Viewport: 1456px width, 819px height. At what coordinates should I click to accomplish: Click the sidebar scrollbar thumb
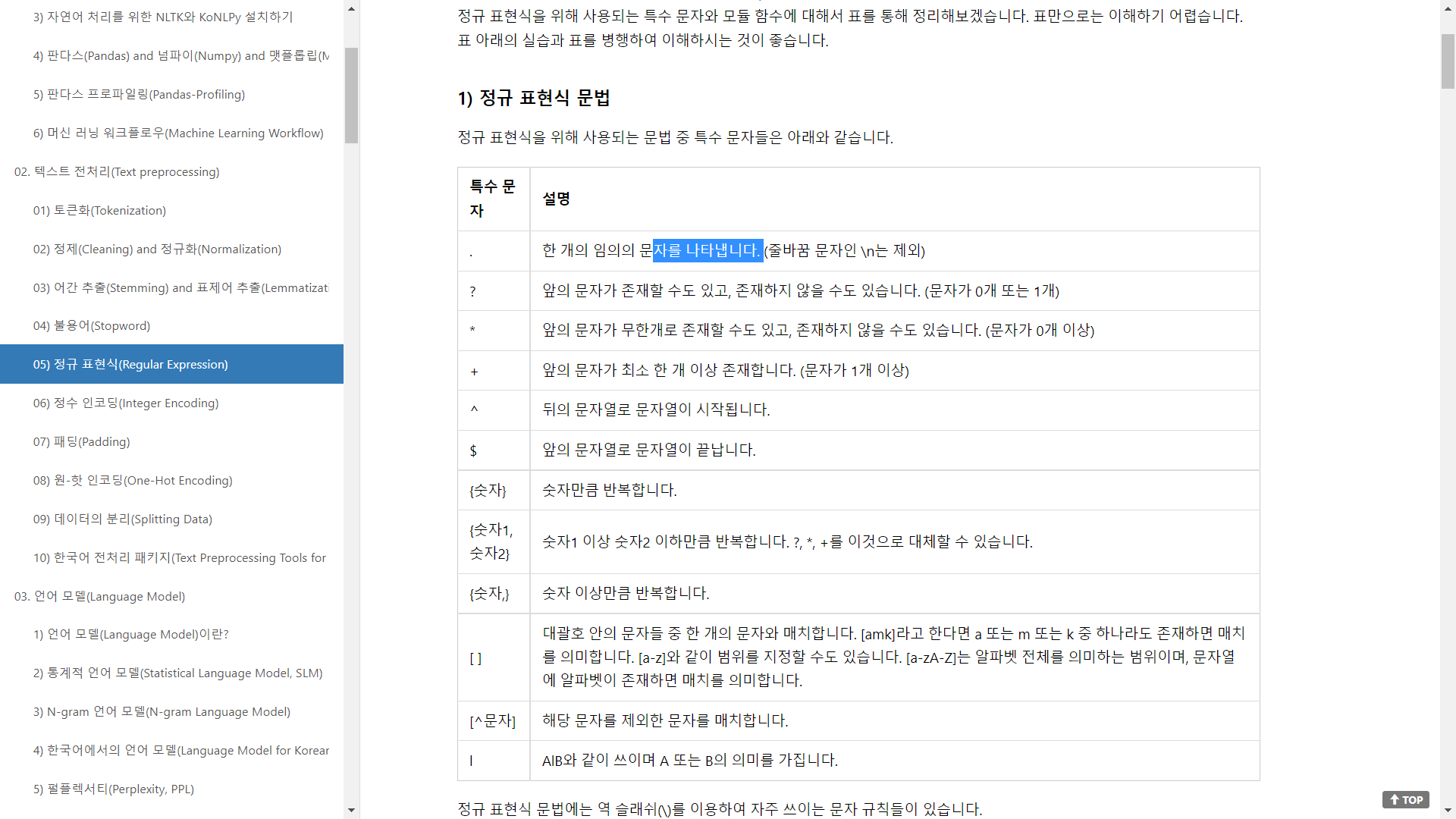(x=351, y=96)
